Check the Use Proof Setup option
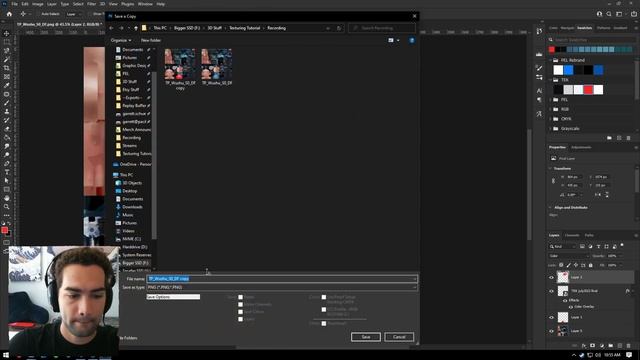The image size is (640, 360). [324, 297]
